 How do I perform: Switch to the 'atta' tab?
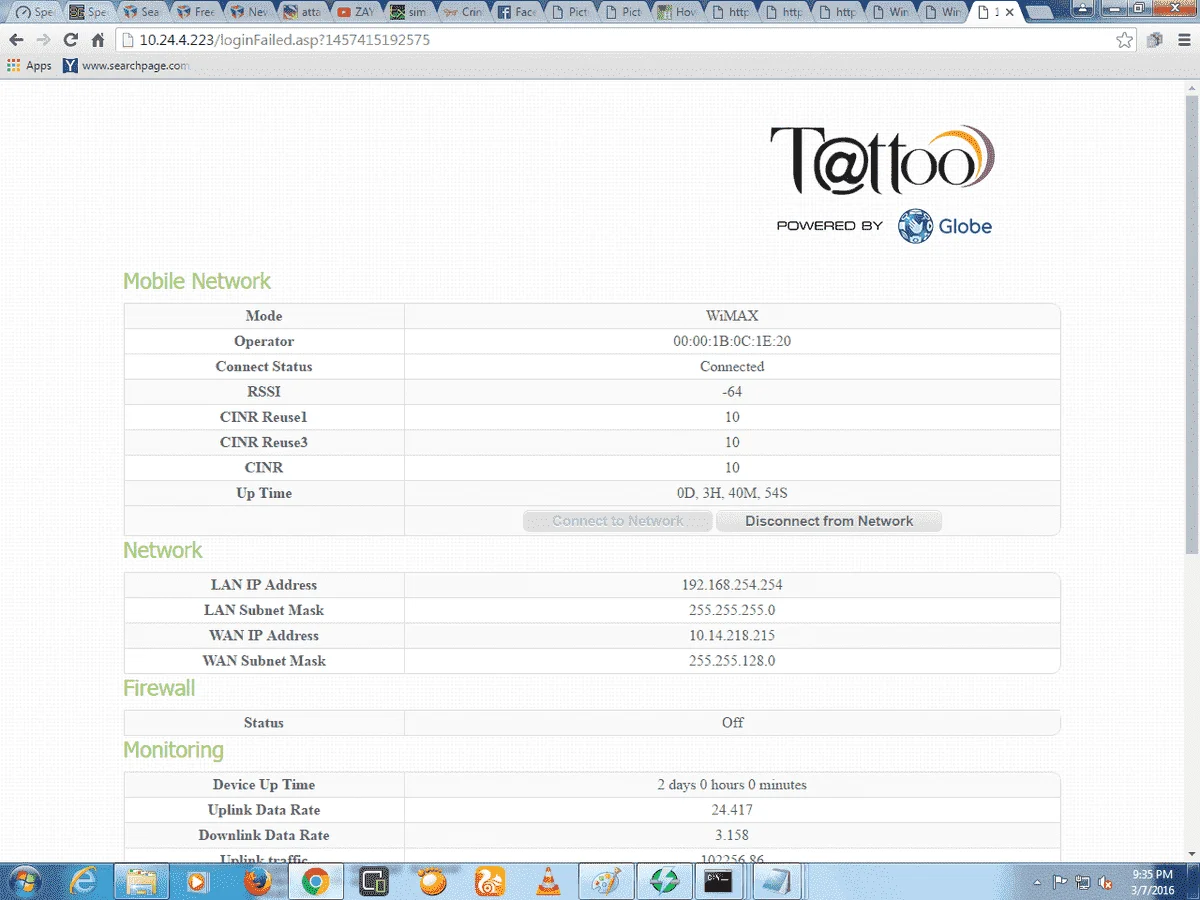pos(303,13)
